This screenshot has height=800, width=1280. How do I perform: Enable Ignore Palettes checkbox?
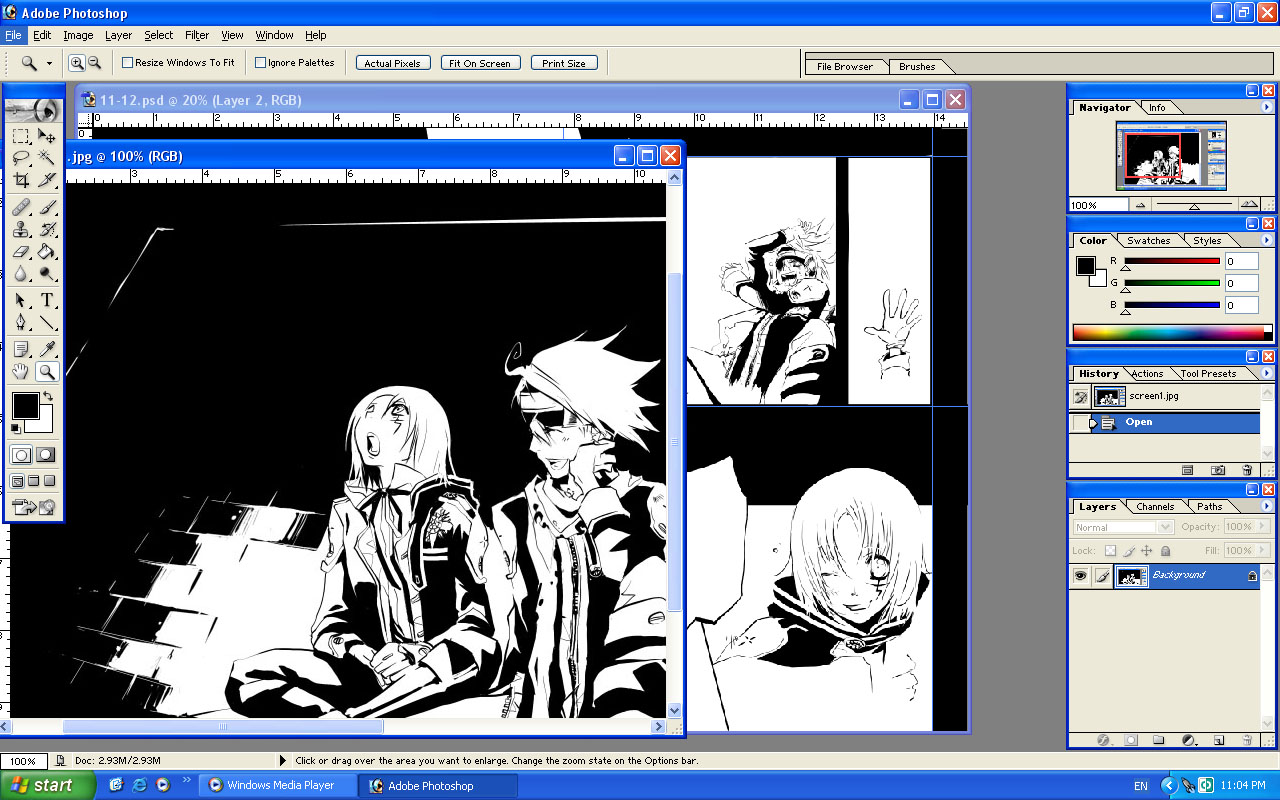point(260,63)
